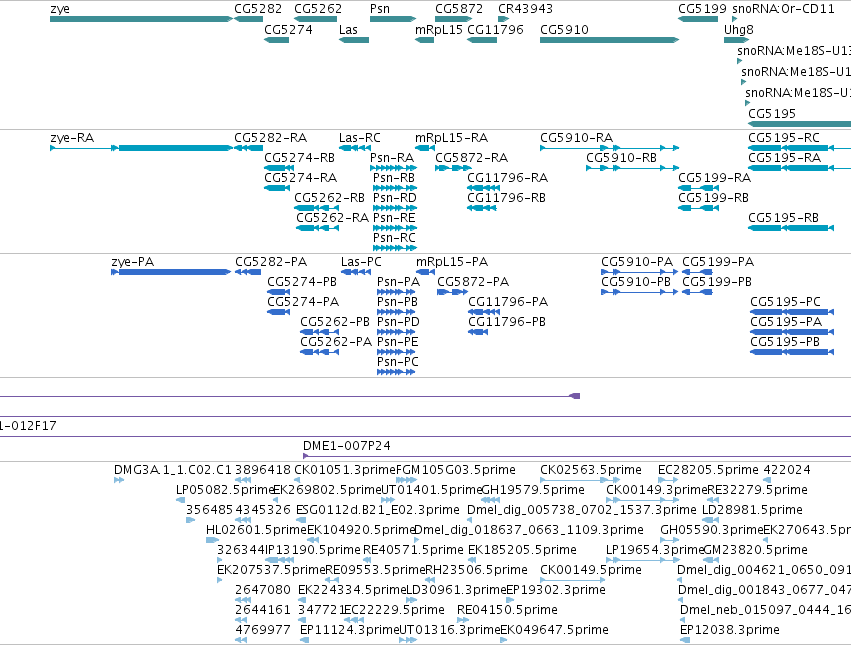The width and height of the screenshot is (851, 645).
Task: Open the mRpL15 gene label
Action: 439,29
